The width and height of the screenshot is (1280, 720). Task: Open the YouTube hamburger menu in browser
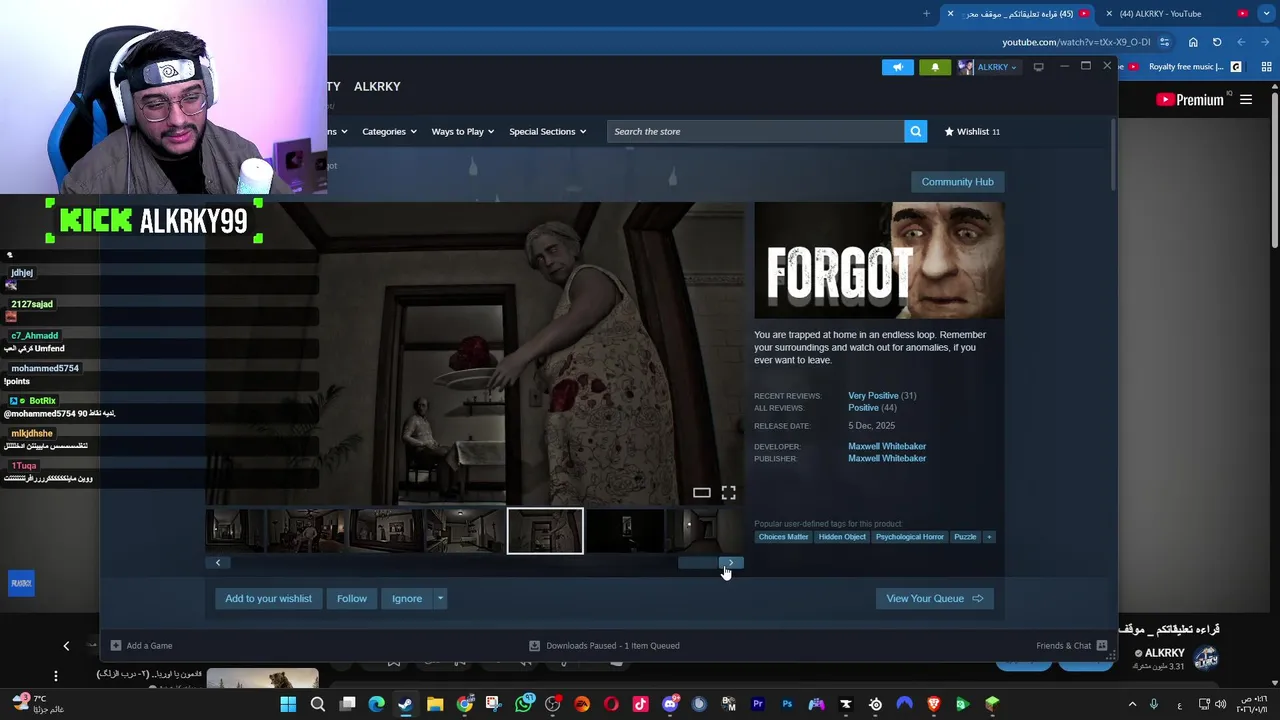coord(1246,99)
